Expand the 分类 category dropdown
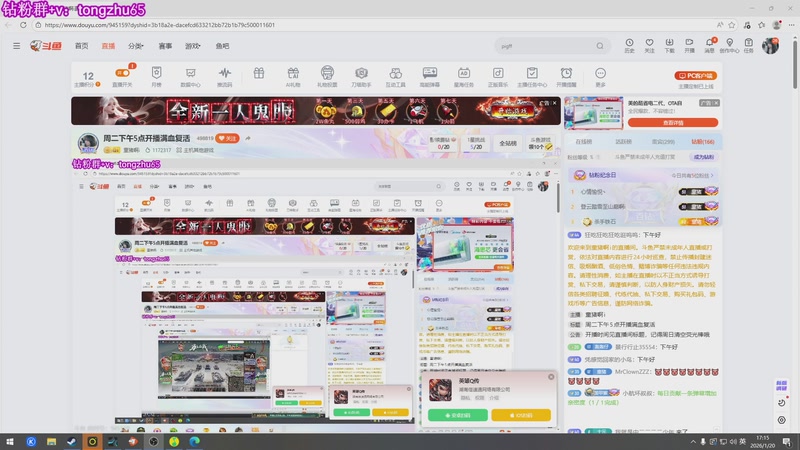 tap(136, 46)
